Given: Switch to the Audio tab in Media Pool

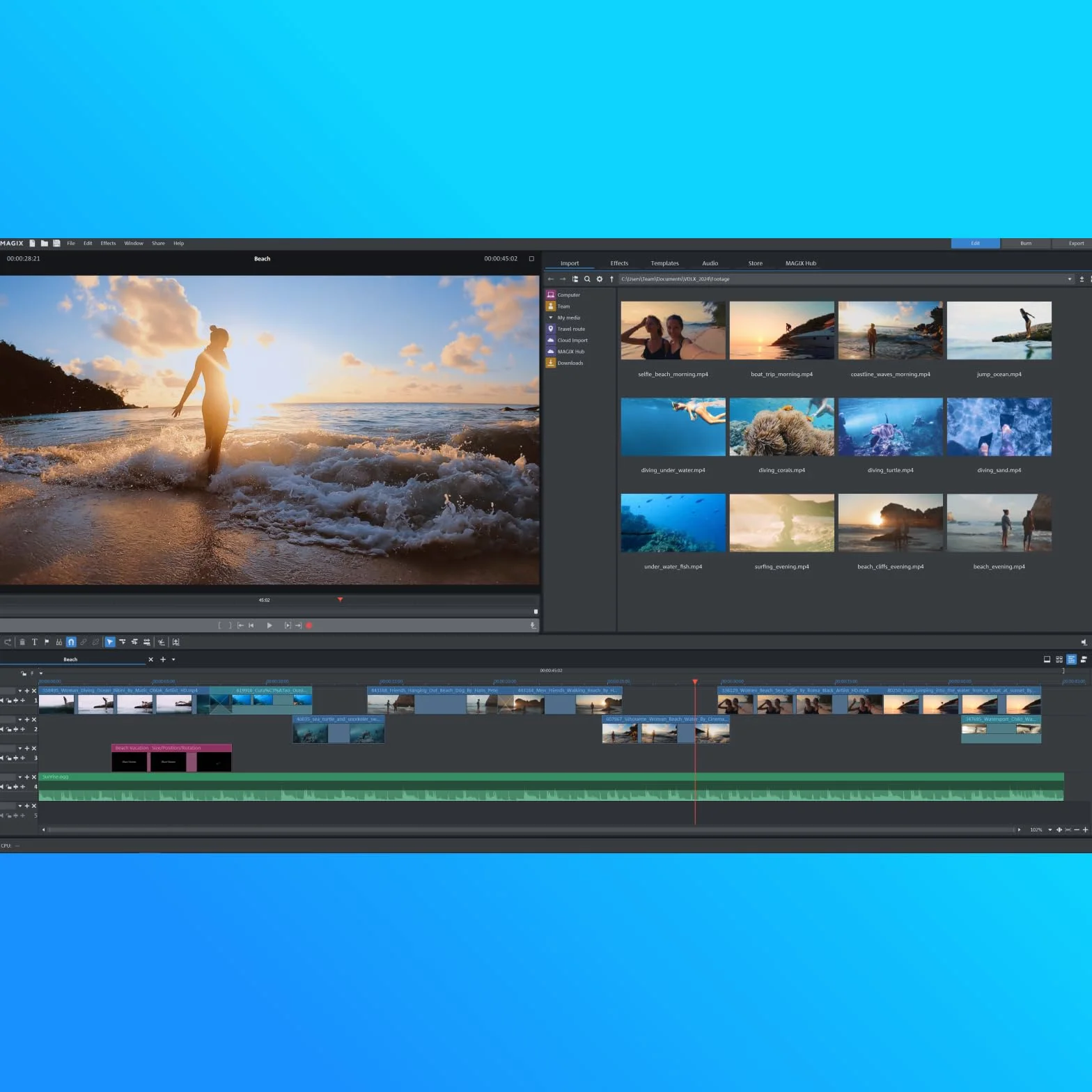Looking at the screenshot, I should pos(710,263).
